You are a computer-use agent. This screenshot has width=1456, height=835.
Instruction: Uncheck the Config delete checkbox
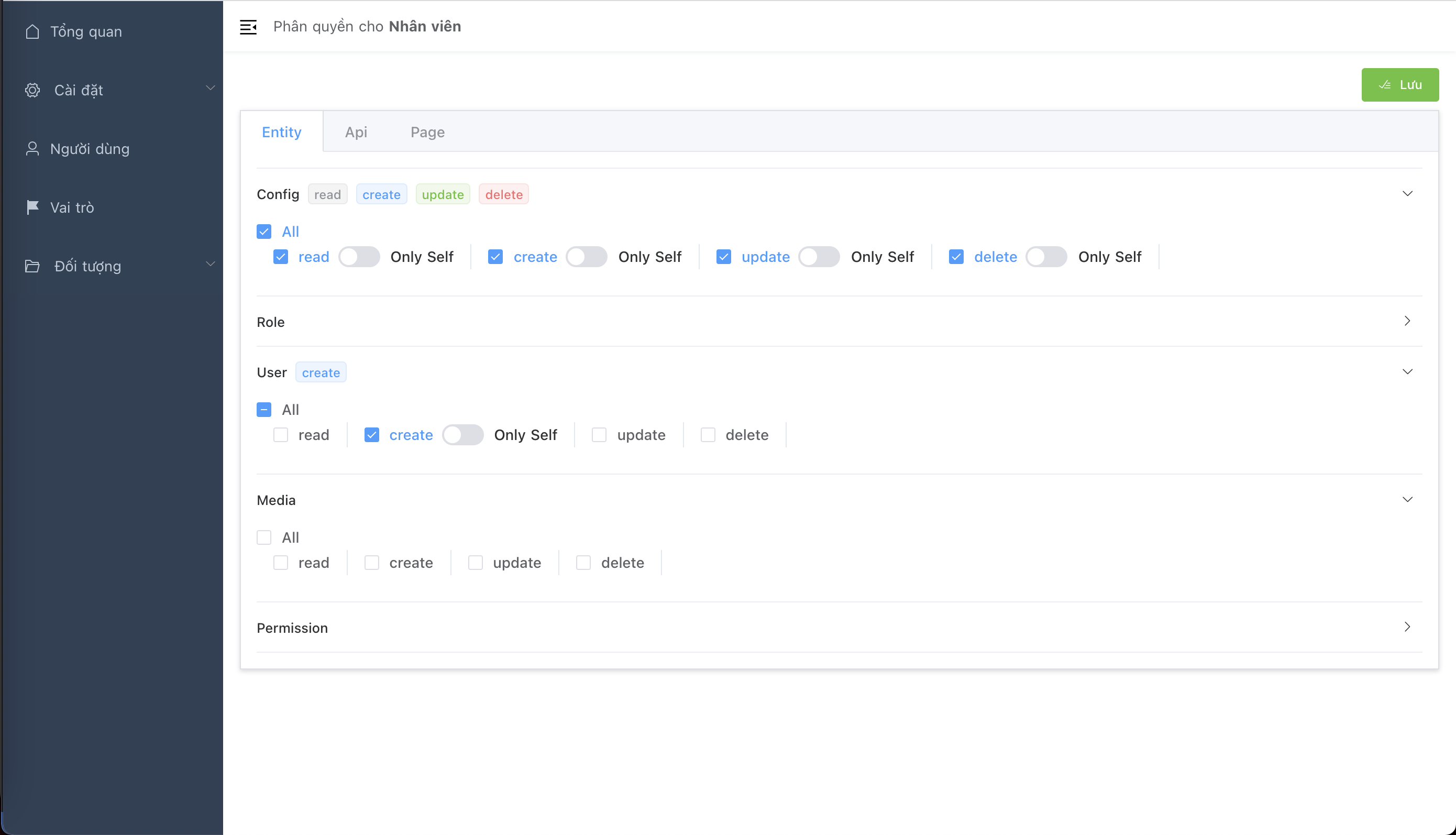coord(956,257)
